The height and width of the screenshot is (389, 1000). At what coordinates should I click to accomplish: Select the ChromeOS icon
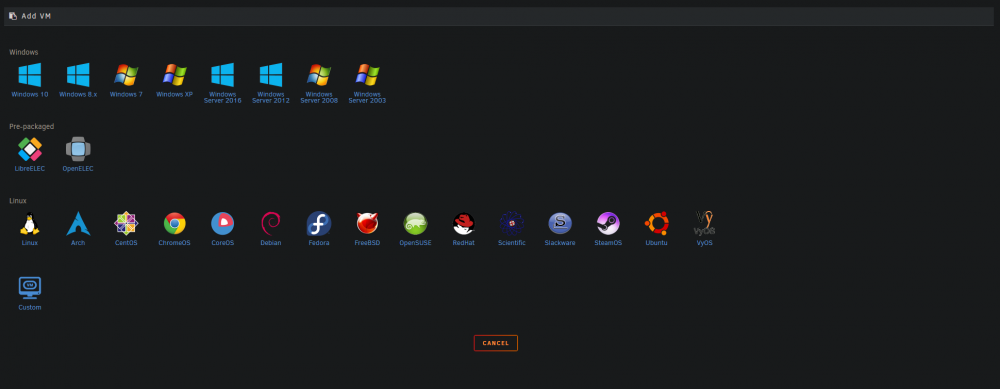(x=174, y=224)
